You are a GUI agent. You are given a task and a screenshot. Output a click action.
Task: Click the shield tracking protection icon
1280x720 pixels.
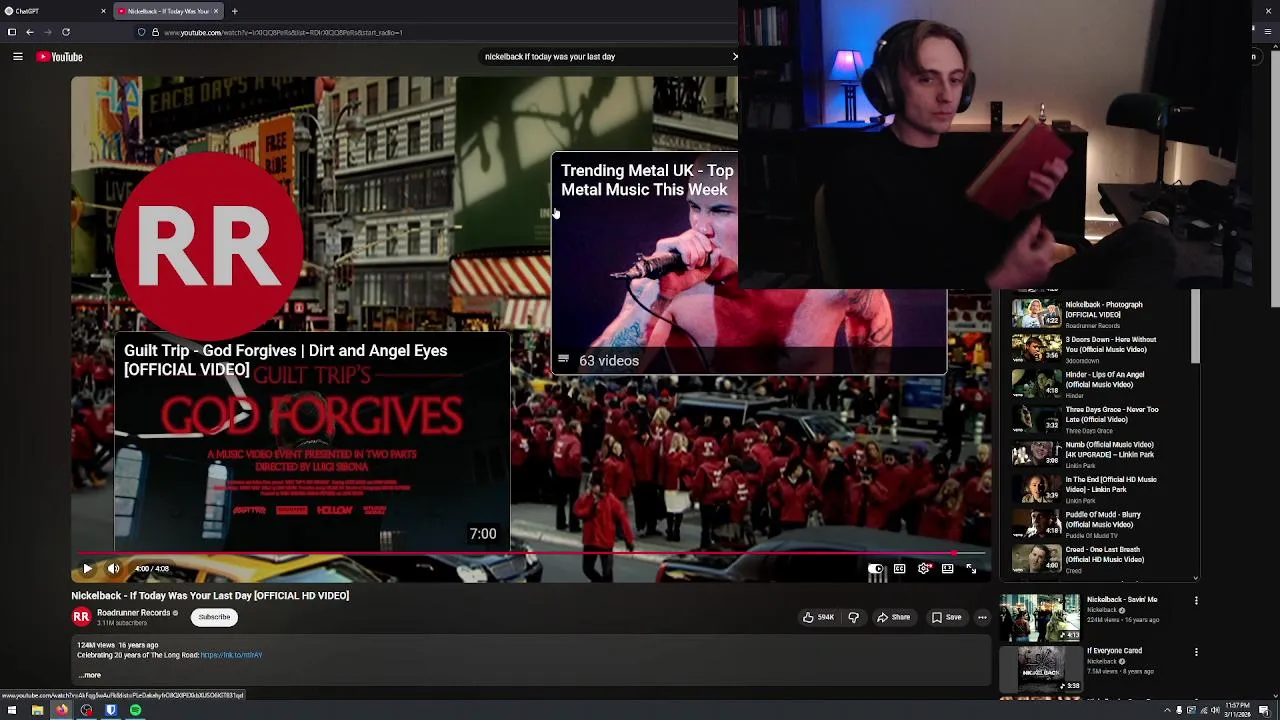141,32
